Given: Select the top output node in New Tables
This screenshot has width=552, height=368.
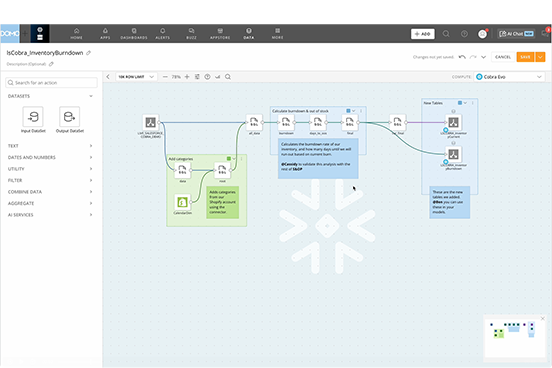Looking at the screenshot, I should pos(453,122).
